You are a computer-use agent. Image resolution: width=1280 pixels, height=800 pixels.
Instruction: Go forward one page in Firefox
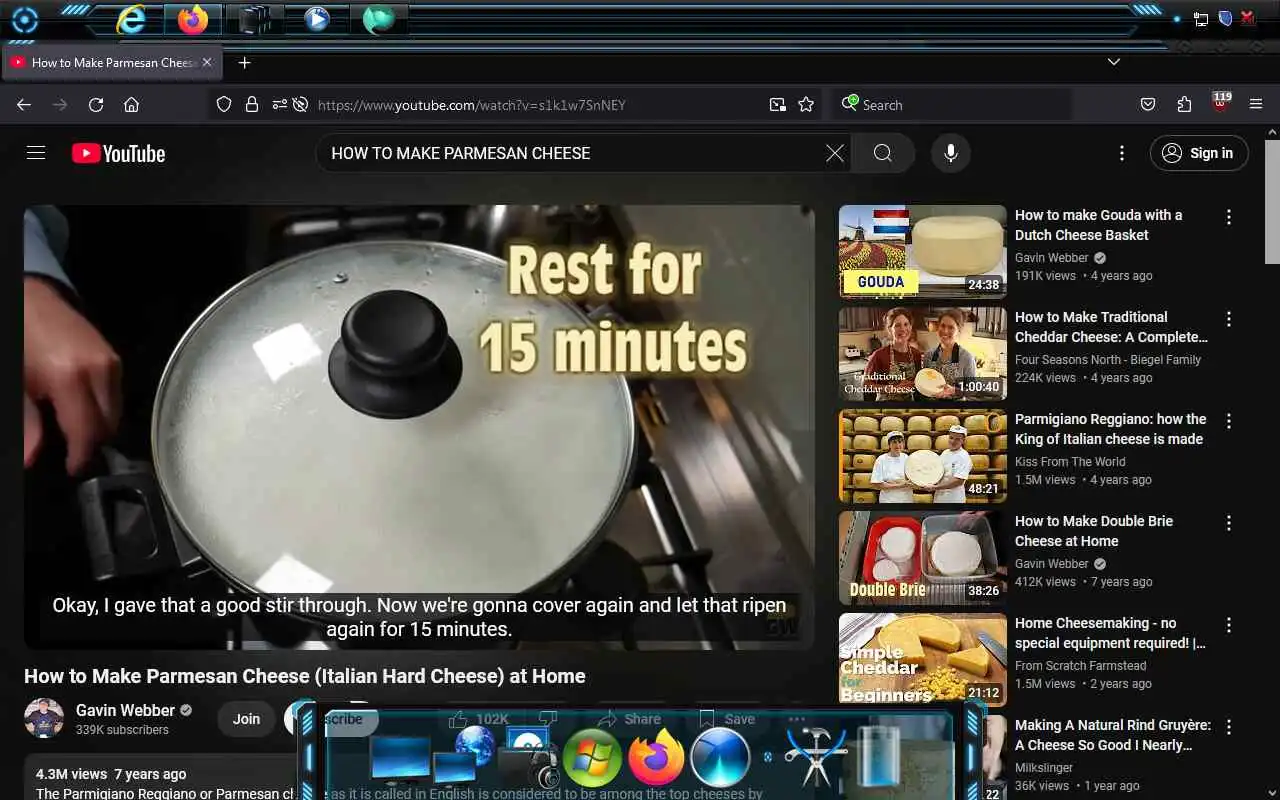60,104
